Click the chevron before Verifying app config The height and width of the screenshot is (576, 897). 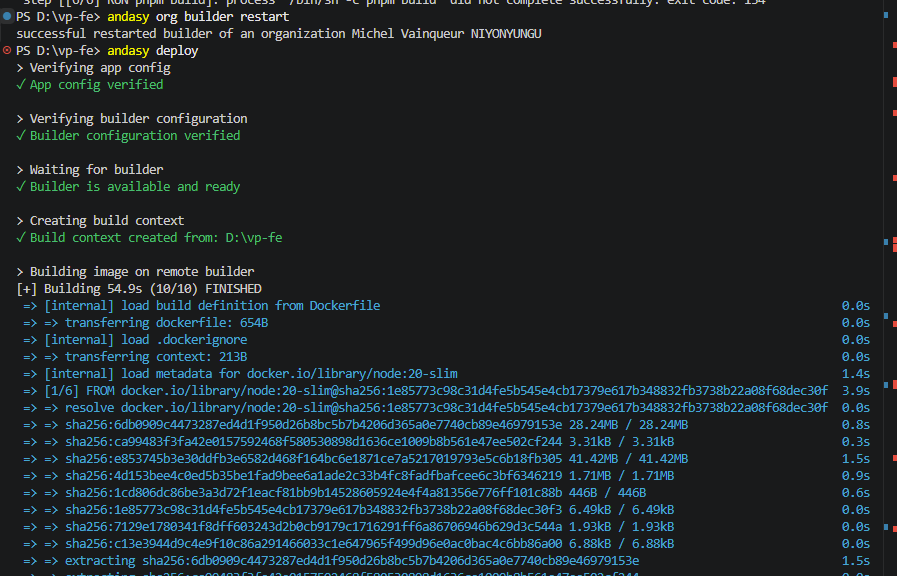(x=21, y=68)
